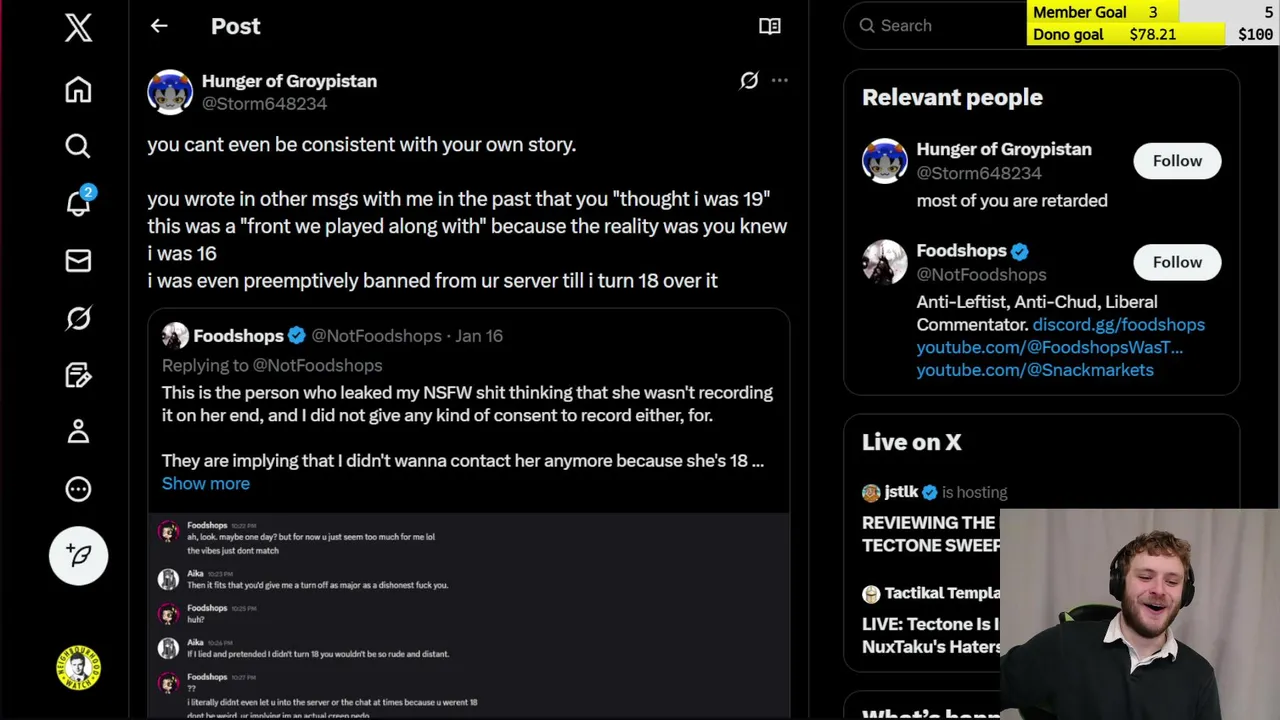
Task: Open Messages envelope icon
Action: (x=78, y=261)
